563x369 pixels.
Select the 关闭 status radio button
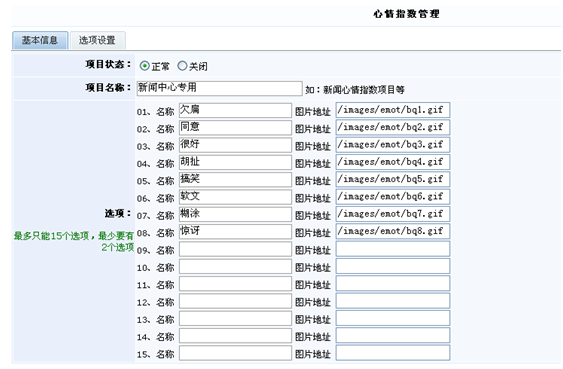(x=182, y=66)
